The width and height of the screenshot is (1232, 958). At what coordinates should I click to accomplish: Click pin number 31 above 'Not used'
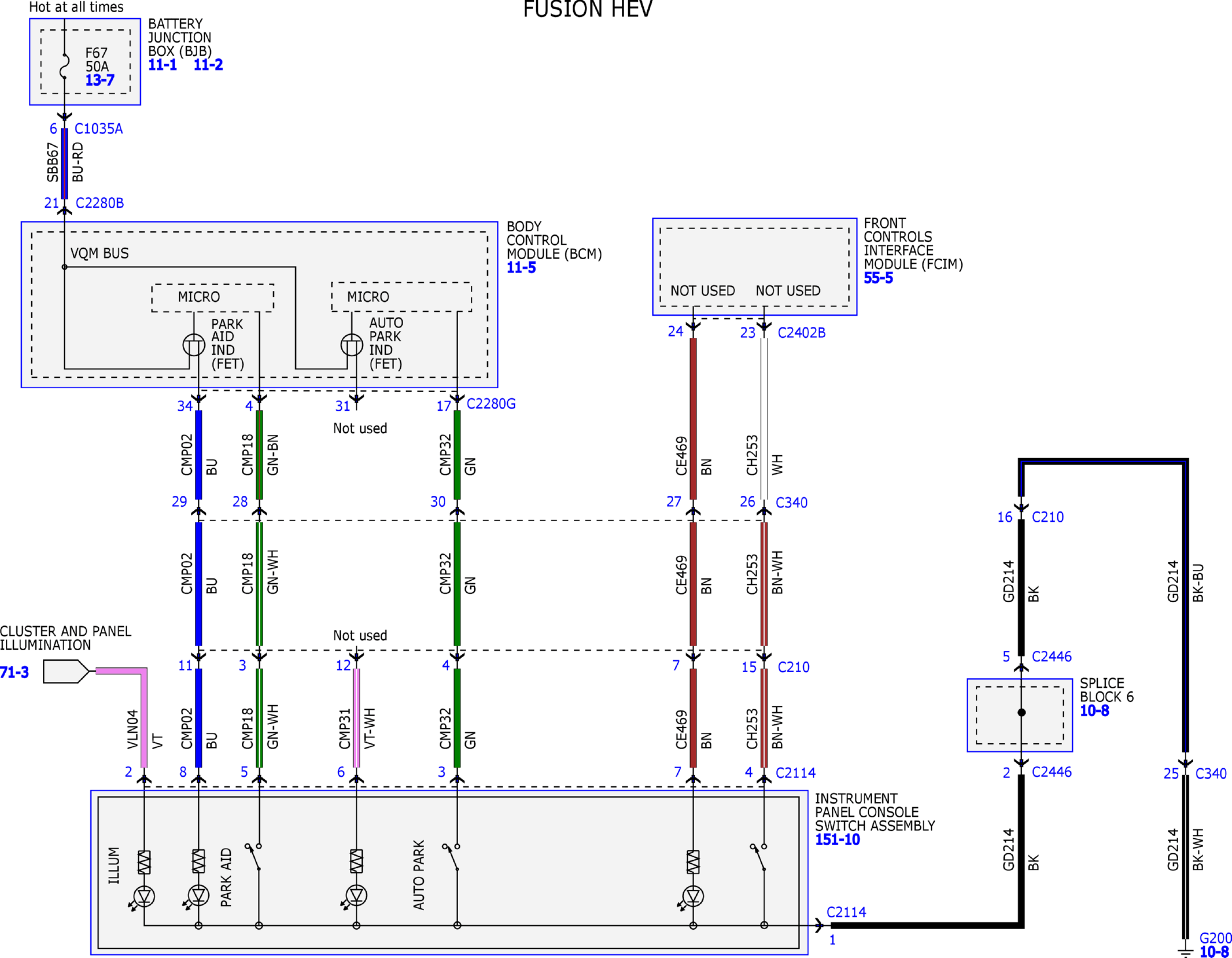(343, 406)
